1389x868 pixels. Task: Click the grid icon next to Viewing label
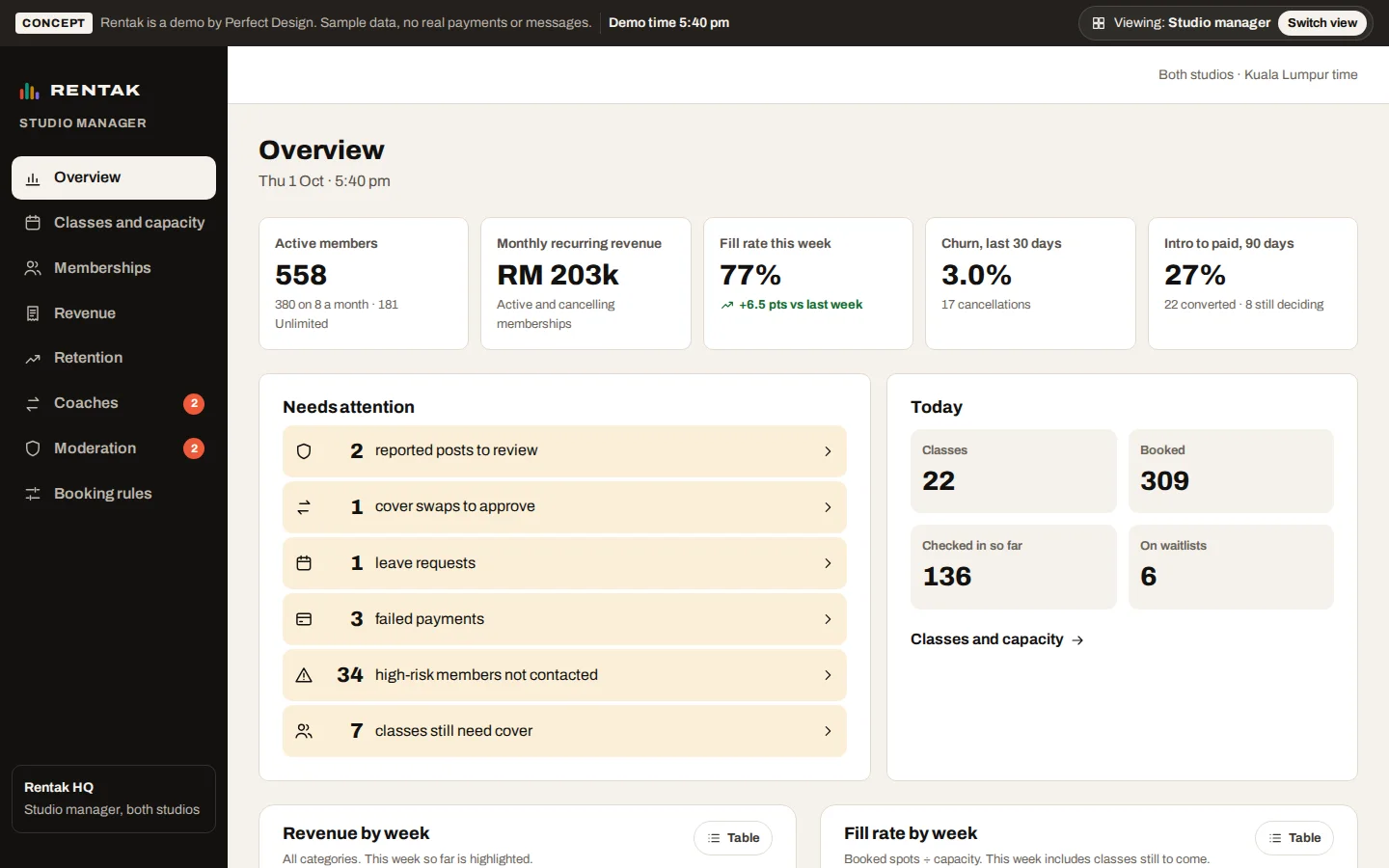tap(1099, 23)
